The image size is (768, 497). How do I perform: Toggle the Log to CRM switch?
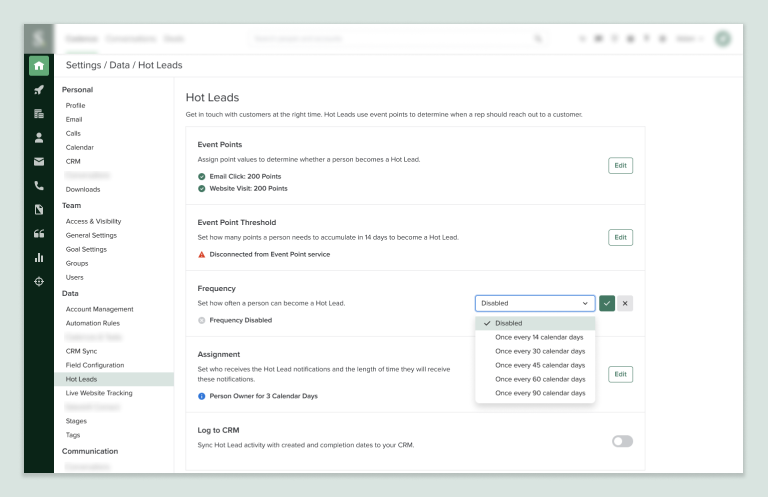pyautogui.click(x=622, y=441)
